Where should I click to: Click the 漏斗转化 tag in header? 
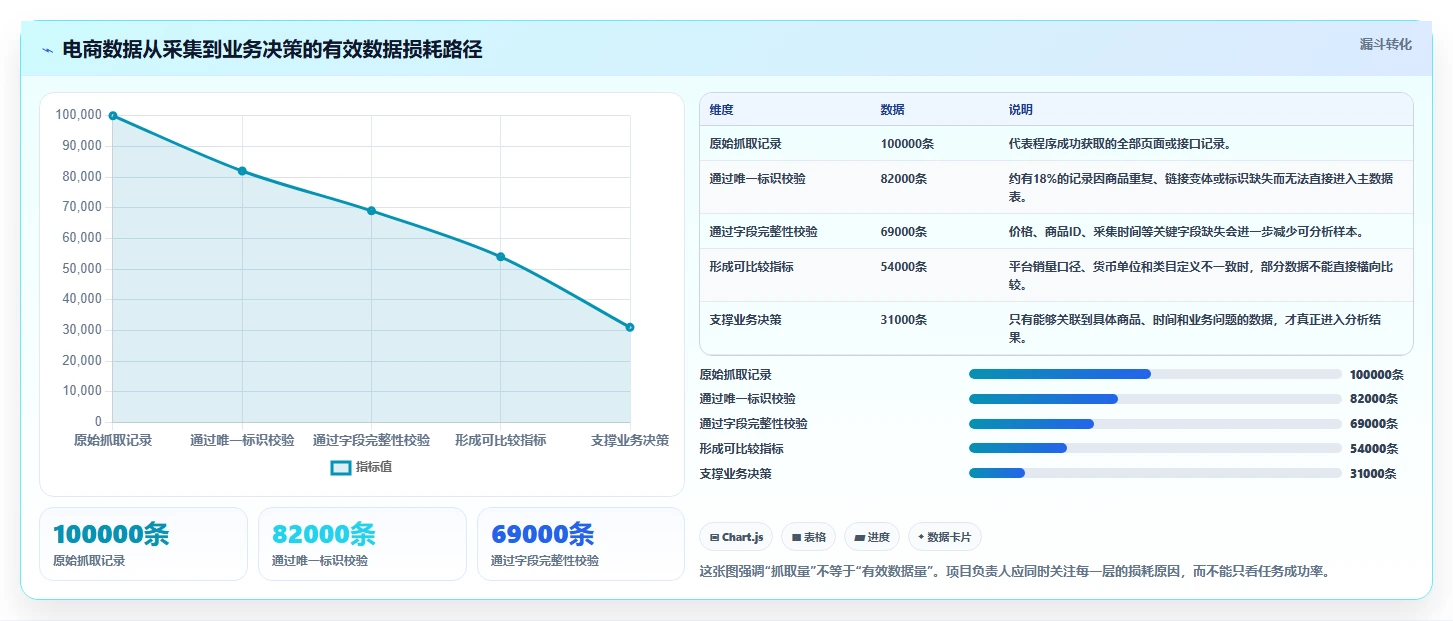[1386, 44]
